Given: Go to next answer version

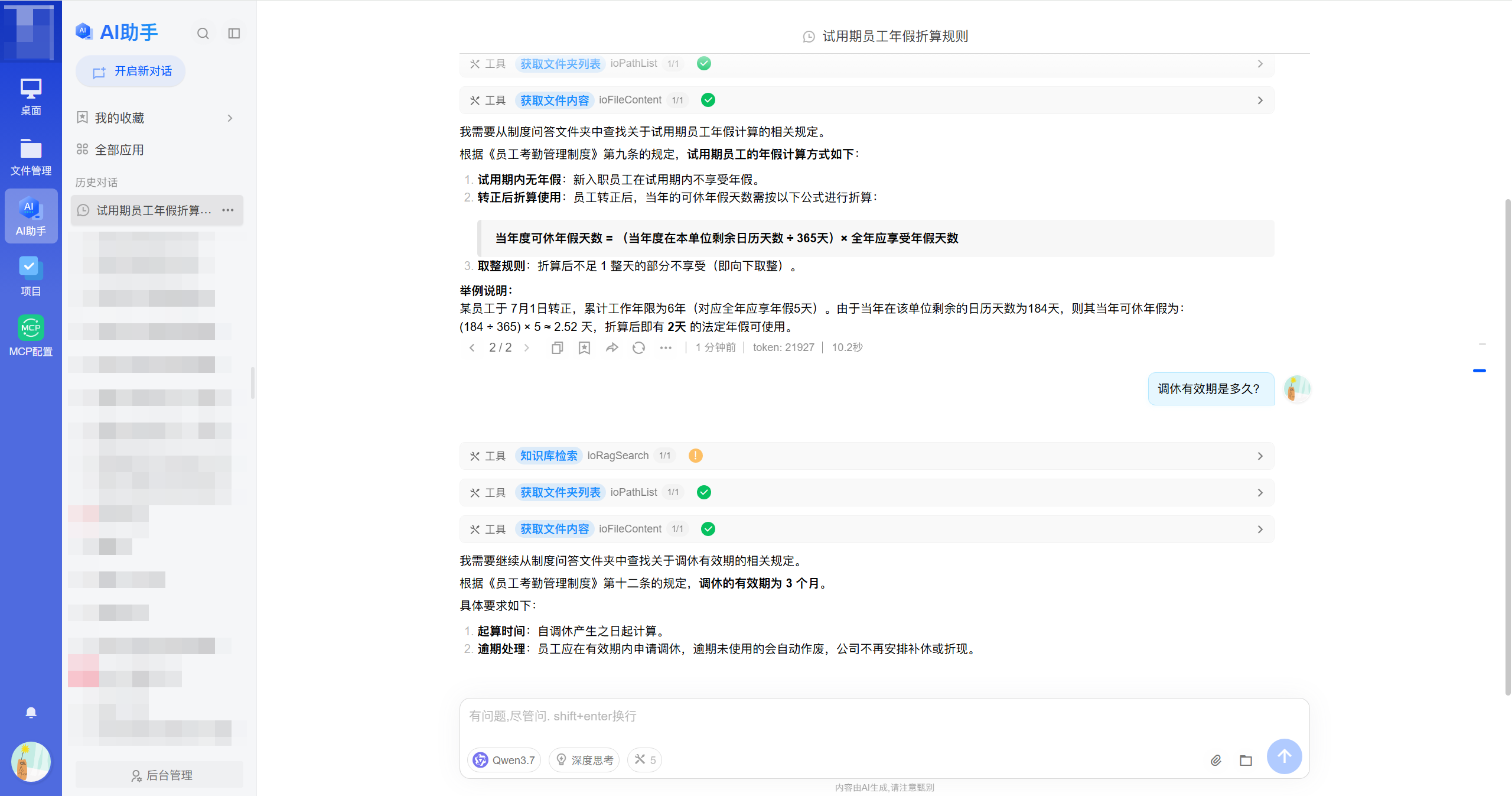Looking at the screenshot, I should click(x=527, y=347).
